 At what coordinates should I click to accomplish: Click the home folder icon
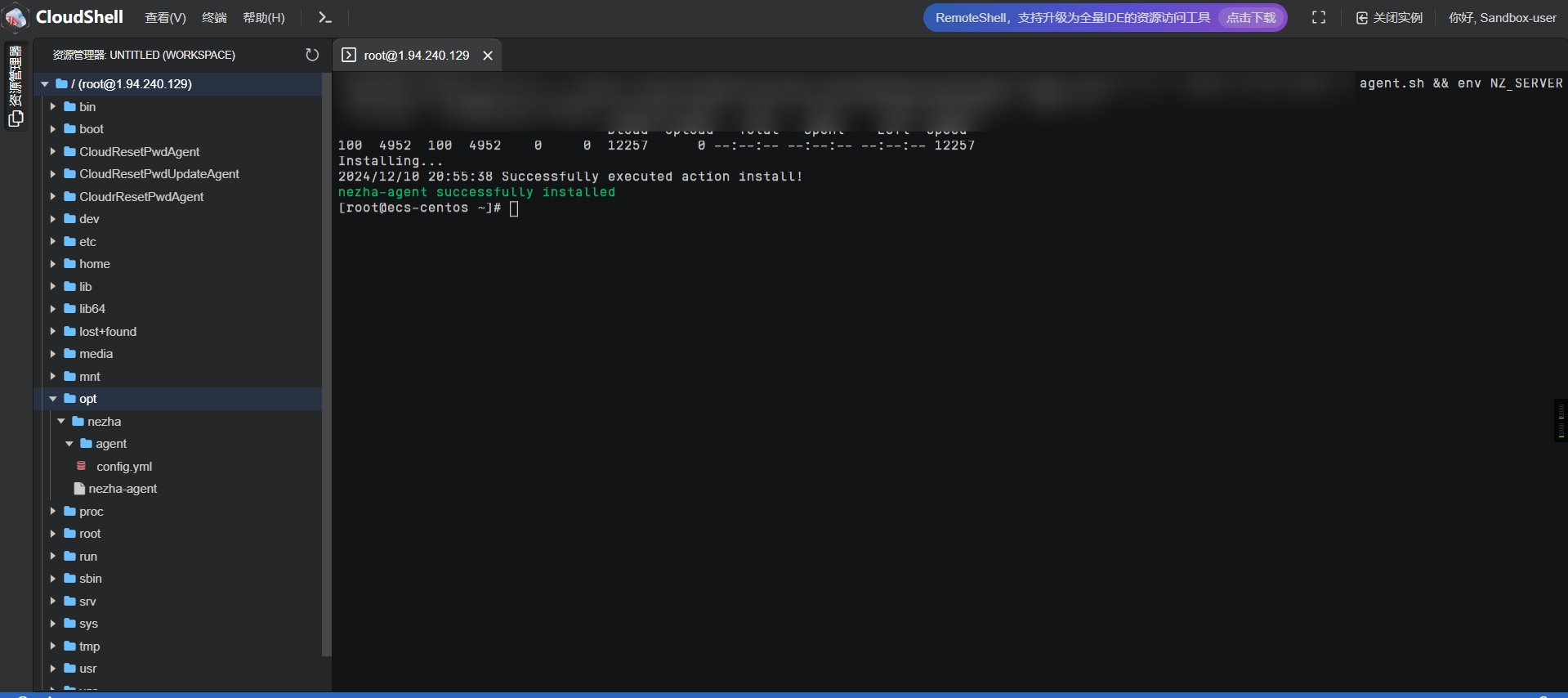point(70,264)
